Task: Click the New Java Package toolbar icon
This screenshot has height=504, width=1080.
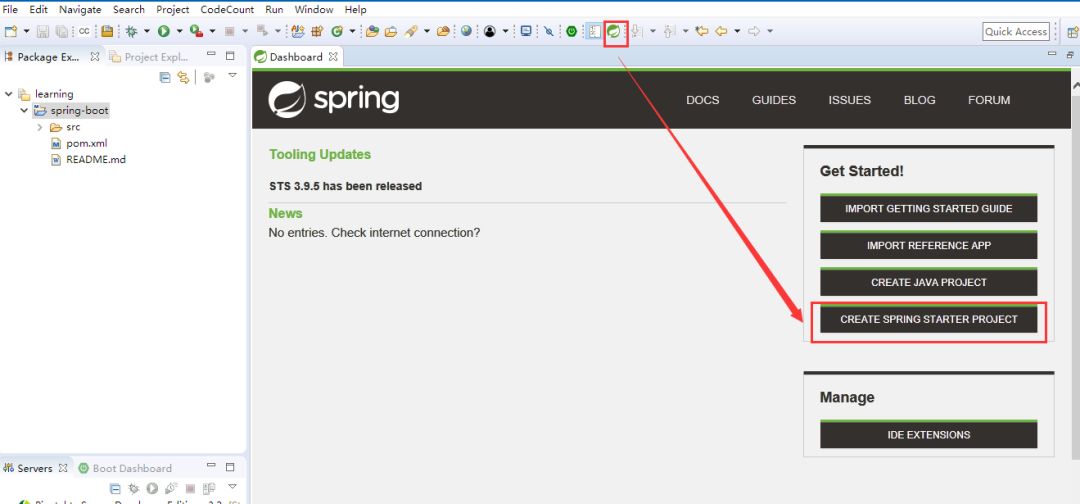Action: point(318,32)
